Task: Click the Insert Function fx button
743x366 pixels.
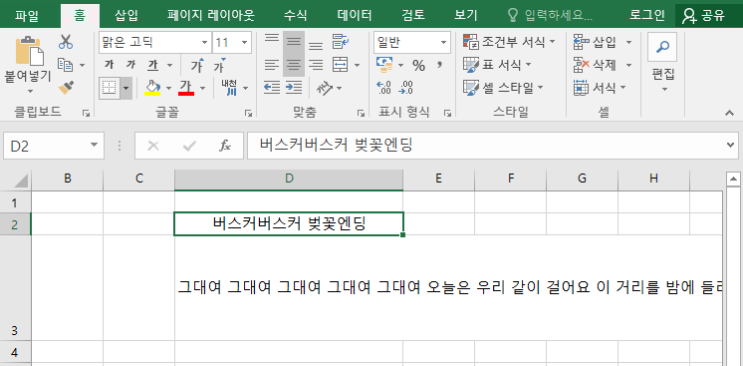Action: (225, 146)
